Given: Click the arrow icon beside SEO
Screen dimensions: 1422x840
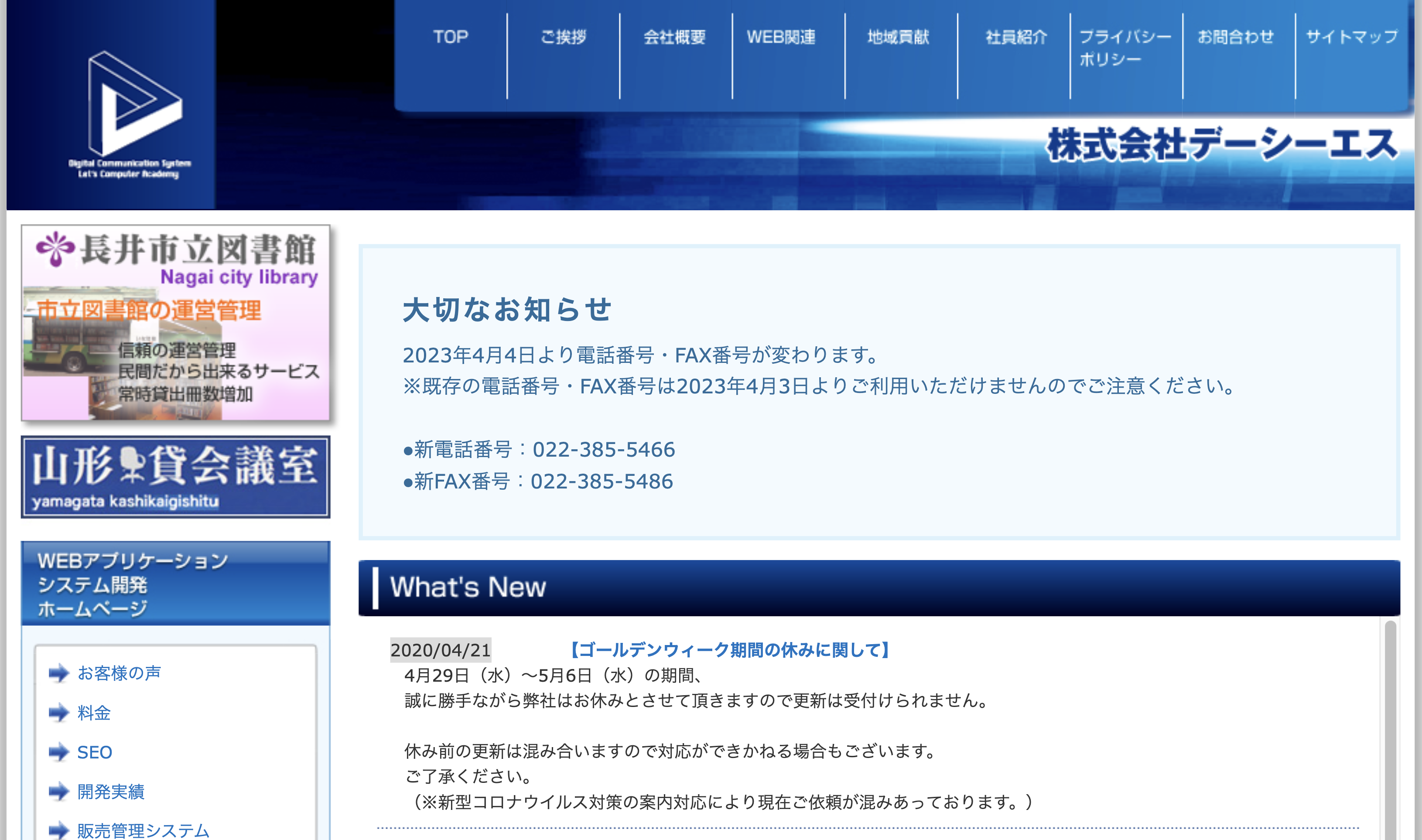Looking at the screenshot, I should tap(60, 753).
